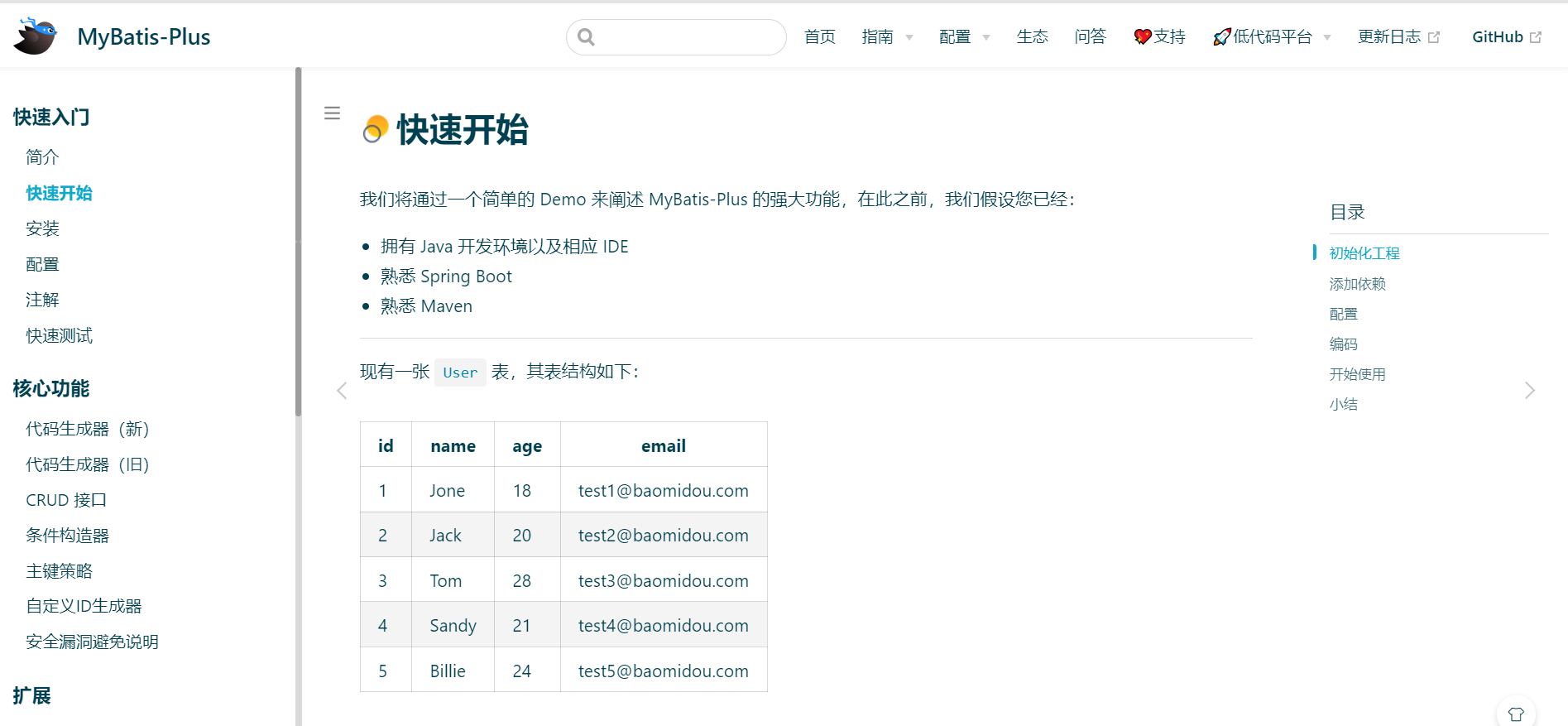Click the MyBatis-Plus bird logo
This screenshot has width=1568, height=726.
[x=35, y=36]
